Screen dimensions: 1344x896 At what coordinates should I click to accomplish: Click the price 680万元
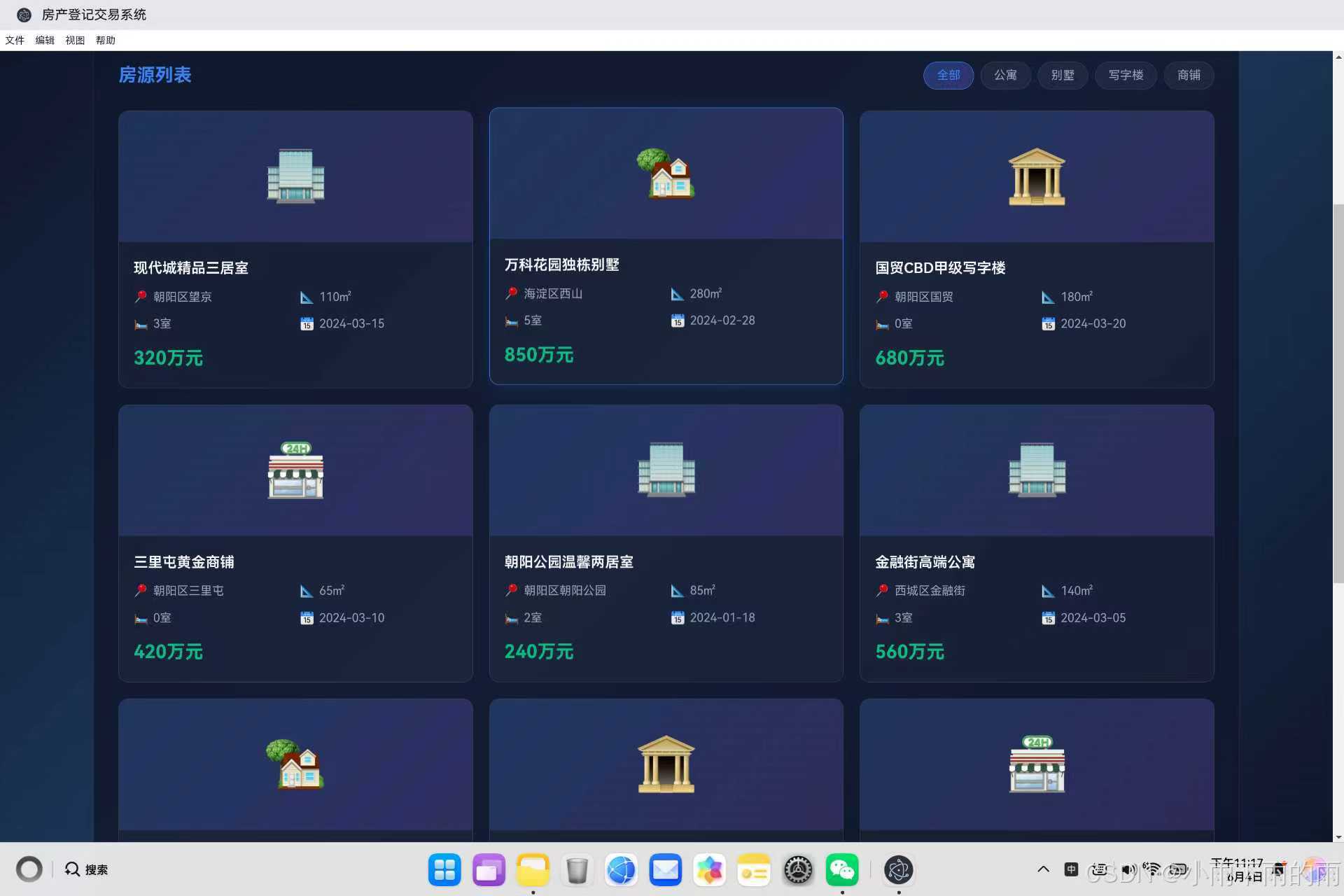point(909,358)
